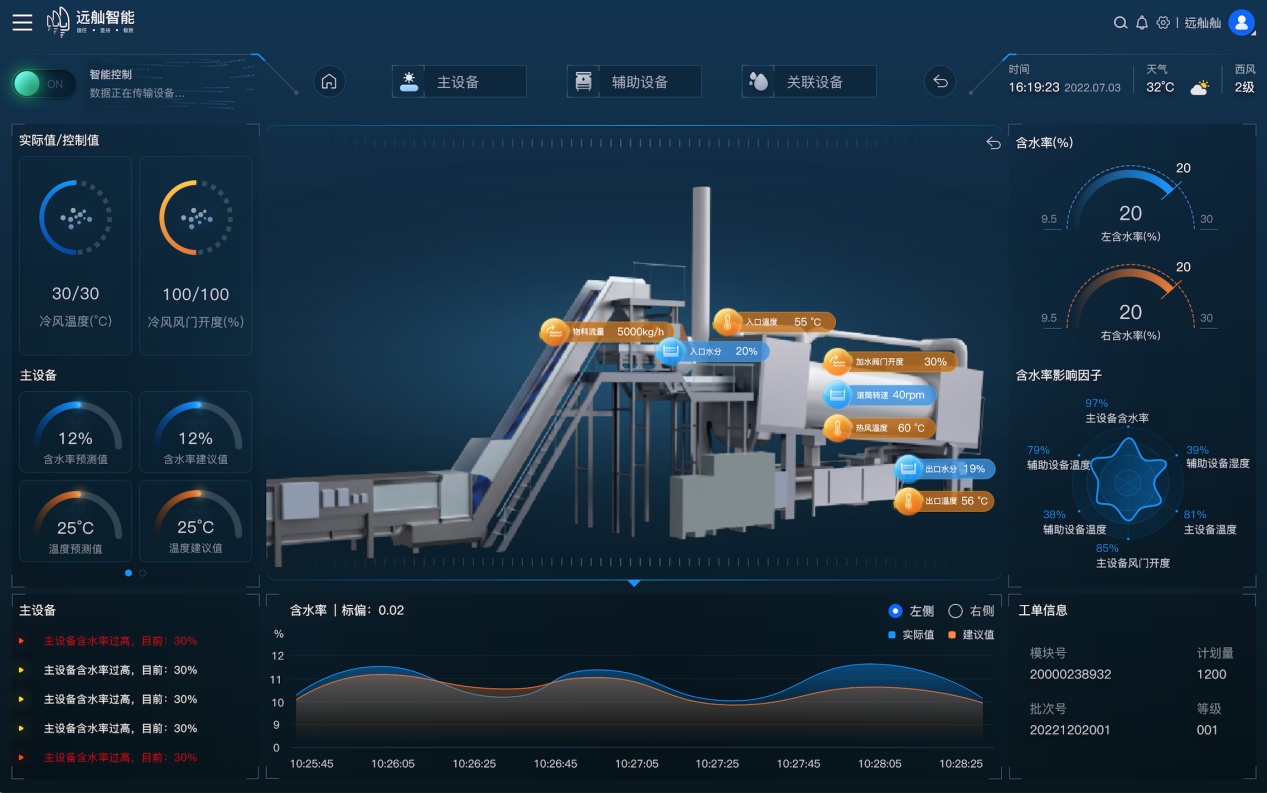The image size is (1267, 793).
Task: Click the 冷风温度 30/30 ring gauge
Action: (75, 217)
